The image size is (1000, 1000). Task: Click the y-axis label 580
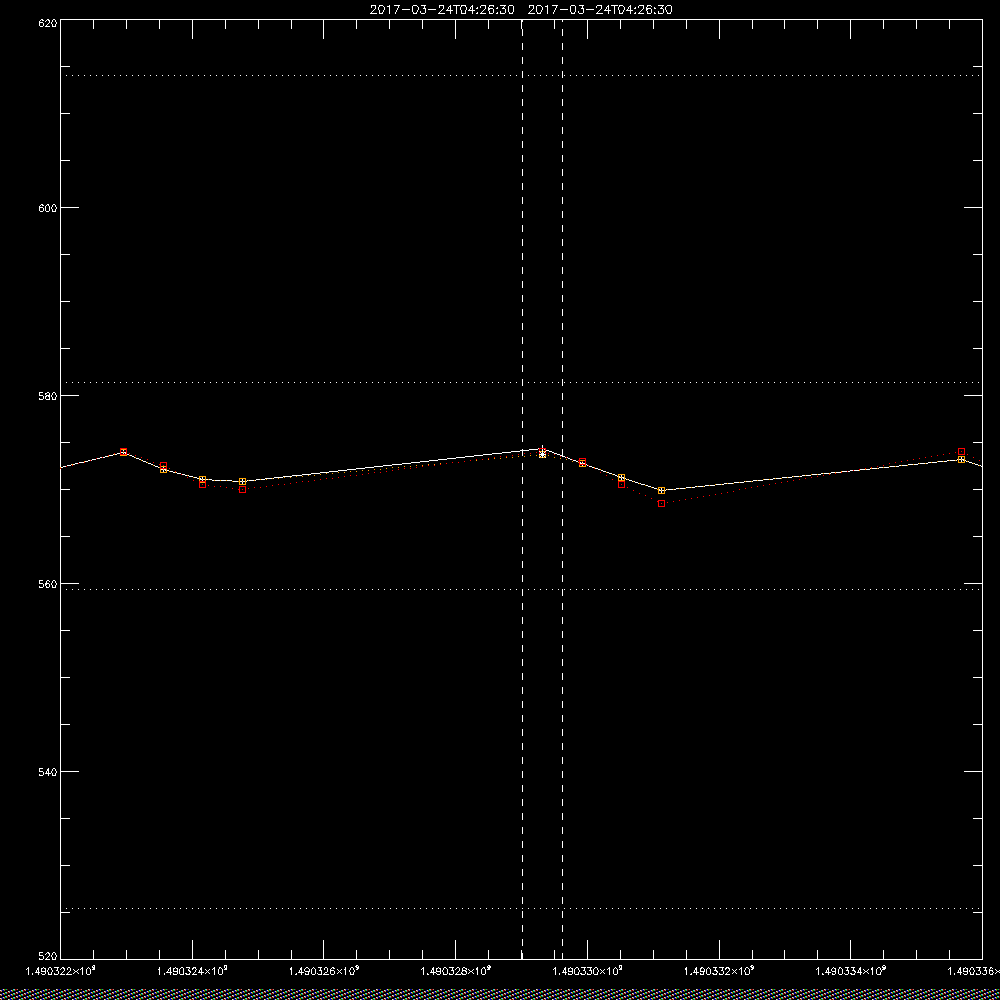(48, 395)
